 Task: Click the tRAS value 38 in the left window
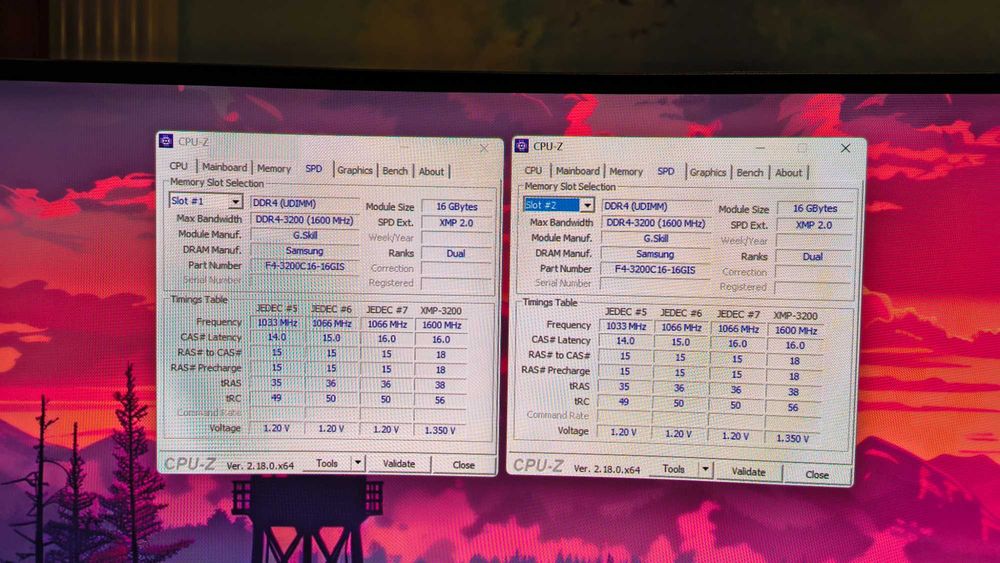(441, 384)
